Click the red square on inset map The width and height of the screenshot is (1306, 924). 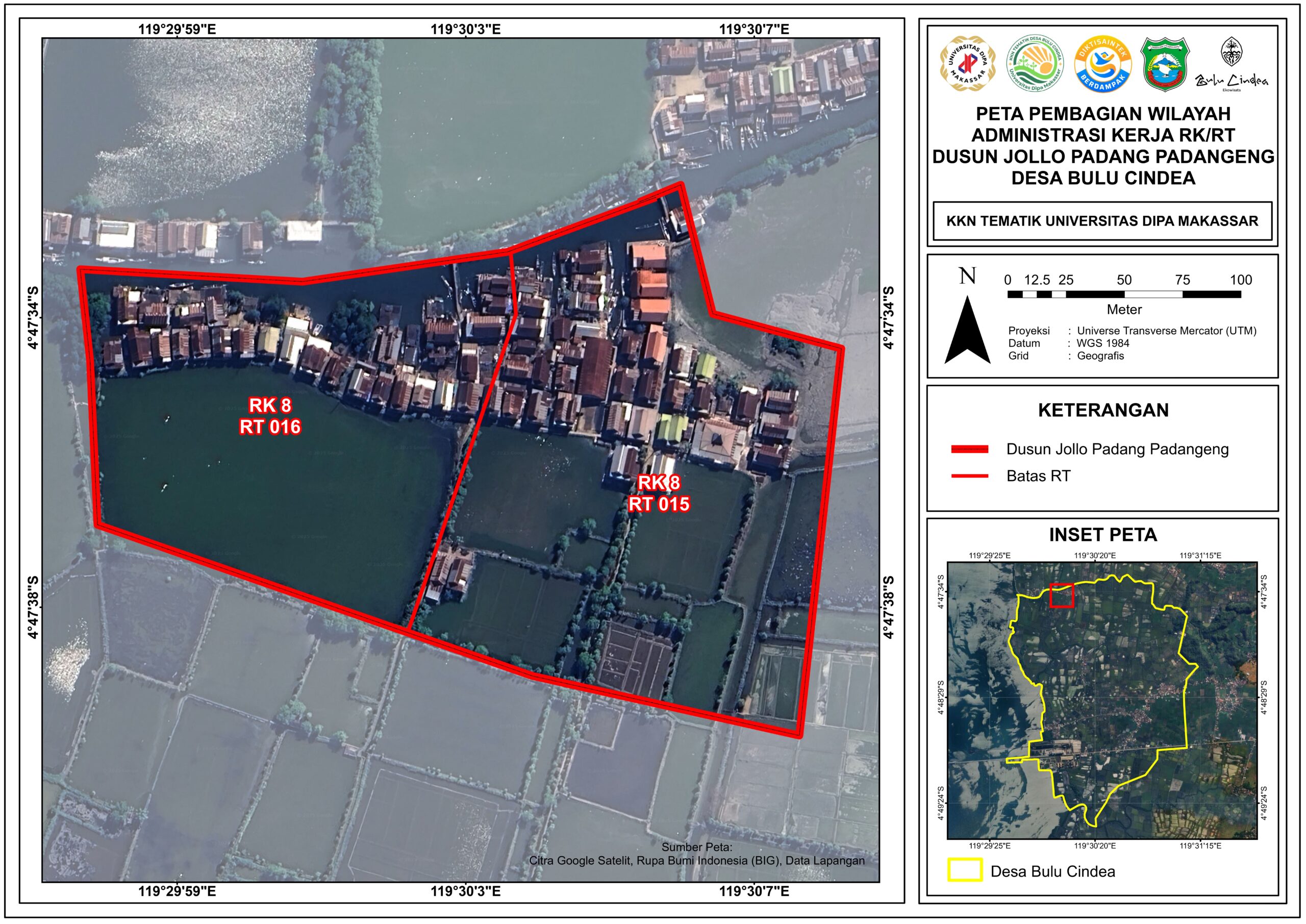1062,596
